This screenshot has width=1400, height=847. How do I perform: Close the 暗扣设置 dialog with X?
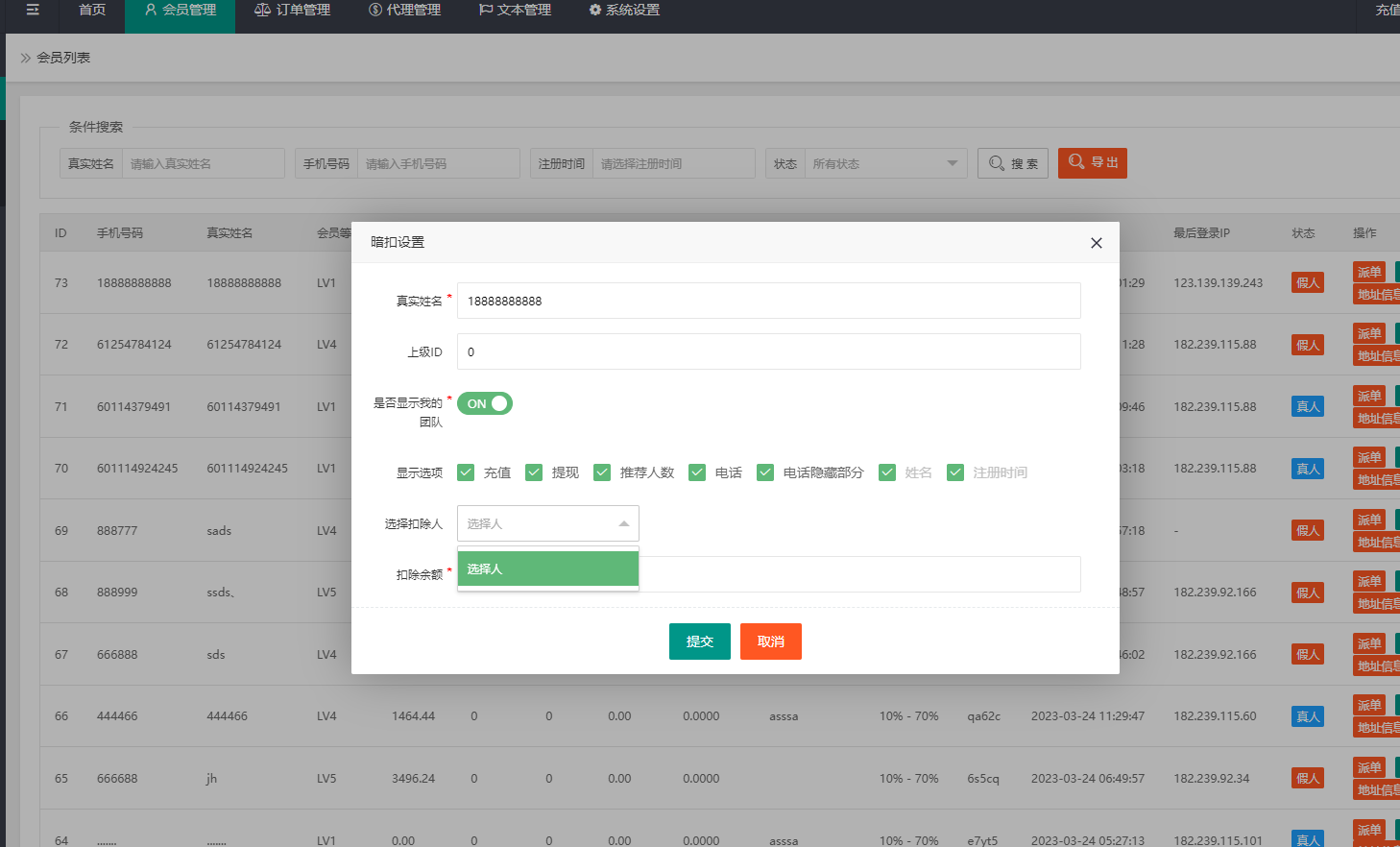(1096, 243)
